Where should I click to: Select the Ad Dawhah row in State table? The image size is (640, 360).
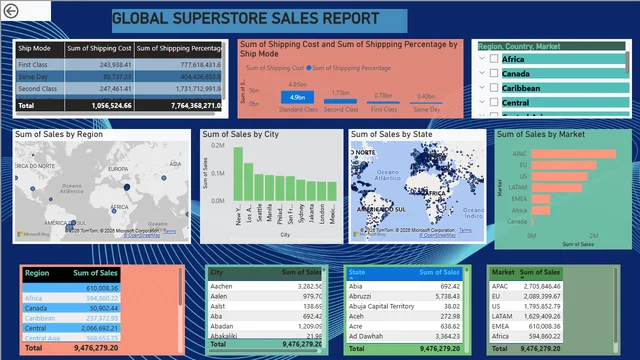pos(404,336)
